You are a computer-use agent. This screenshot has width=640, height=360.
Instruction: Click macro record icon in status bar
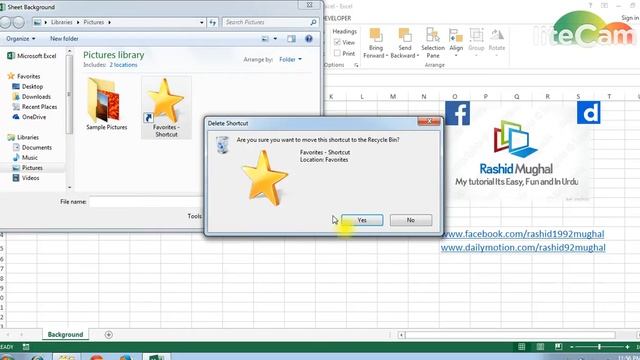pyautogui.click(x=26, y=347)
